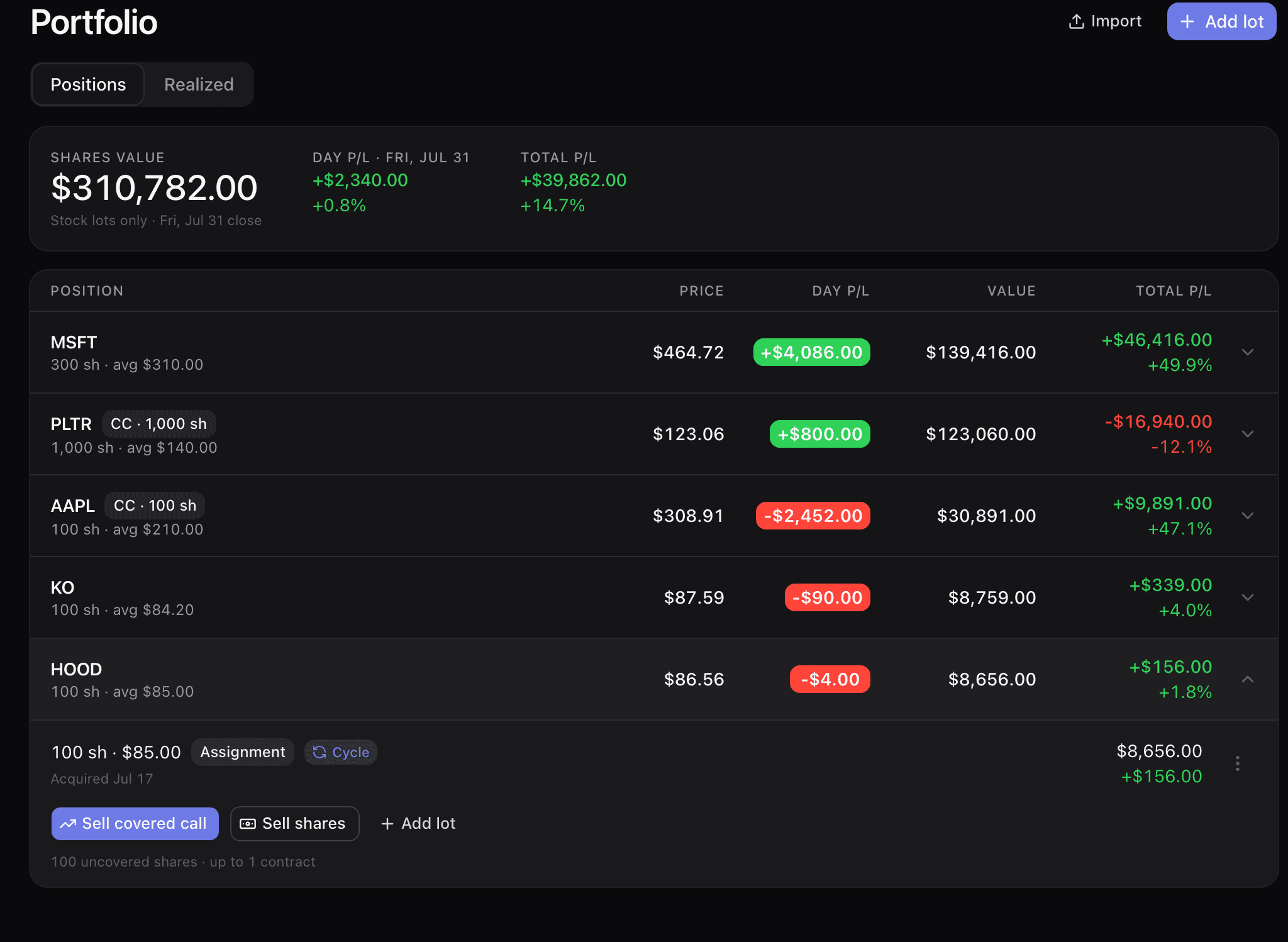Click the Cycle badge on HOOD lot
This screenshot has height=942, width=1288.
[x=341, y=752]
